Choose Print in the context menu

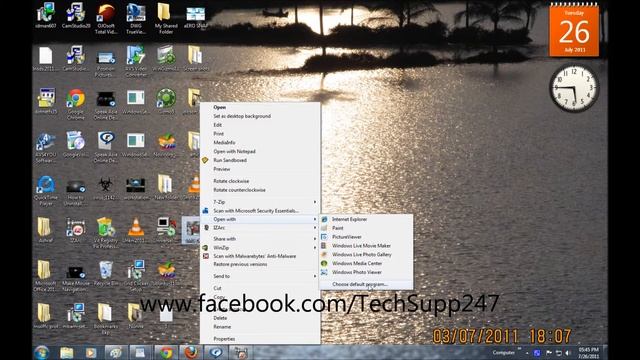260,134
